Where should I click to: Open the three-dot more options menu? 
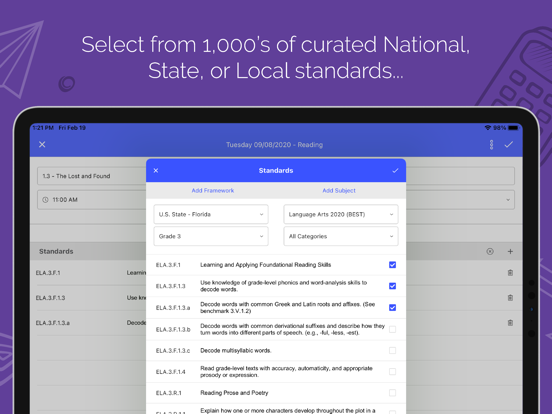[491, 145]
